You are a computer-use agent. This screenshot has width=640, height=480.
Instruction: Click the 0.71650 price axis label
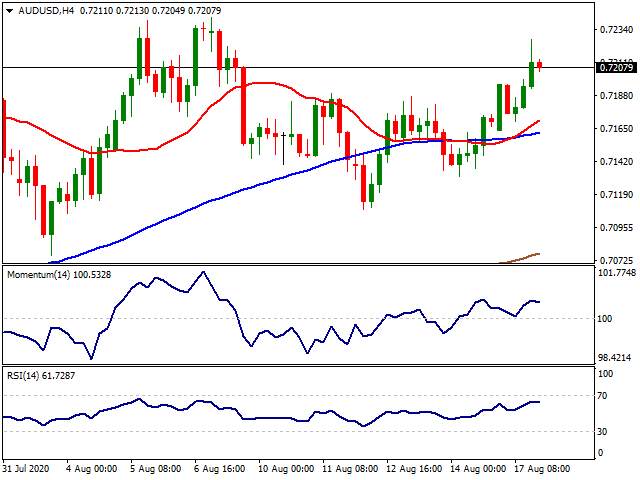[x=617, y=129]
